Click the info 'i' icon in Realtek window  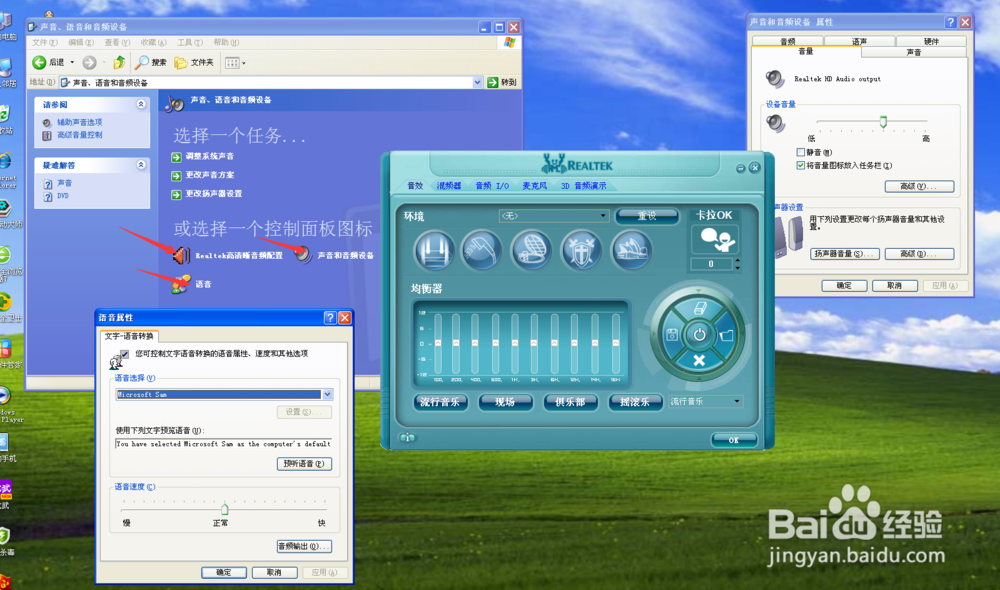tap(407, 438)
